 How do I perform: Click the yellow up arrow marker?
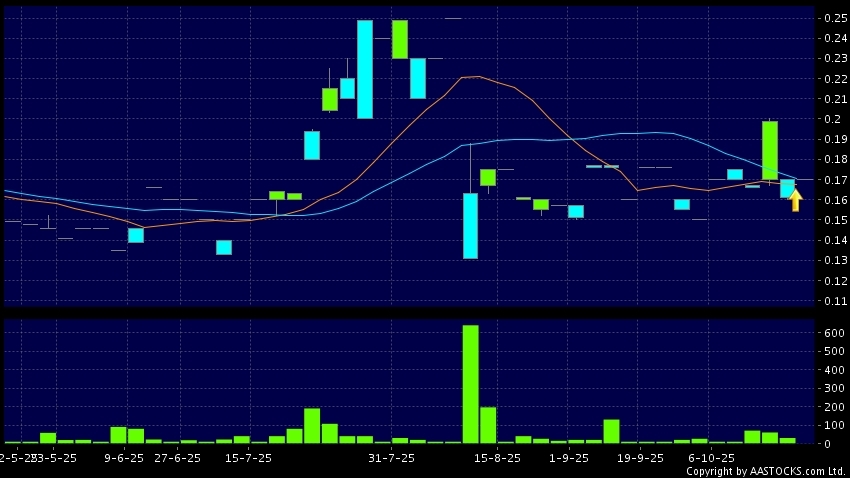click(795, 200)
